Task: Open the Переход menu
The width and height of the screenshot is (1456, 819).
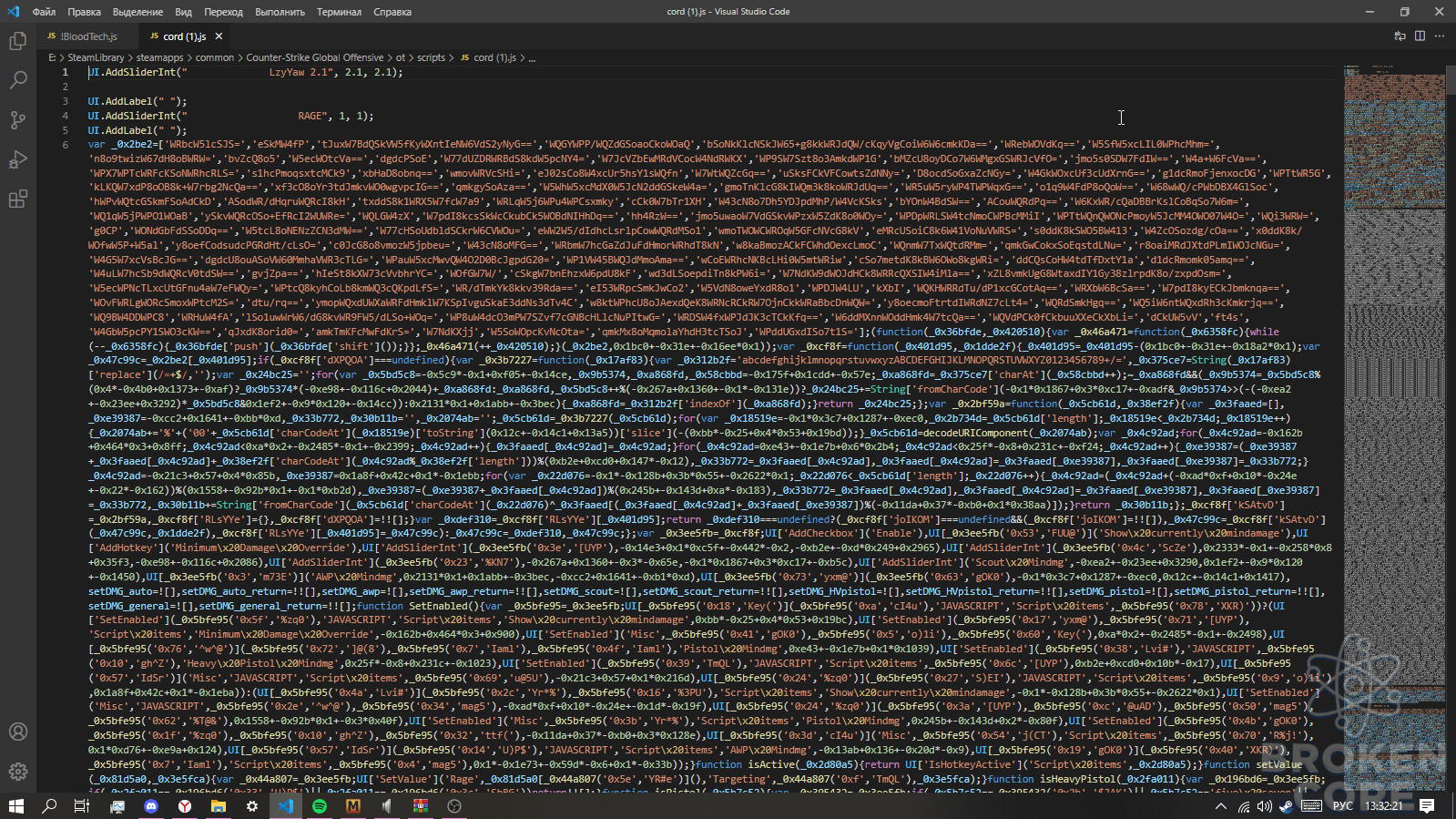Action: (223, 12)
